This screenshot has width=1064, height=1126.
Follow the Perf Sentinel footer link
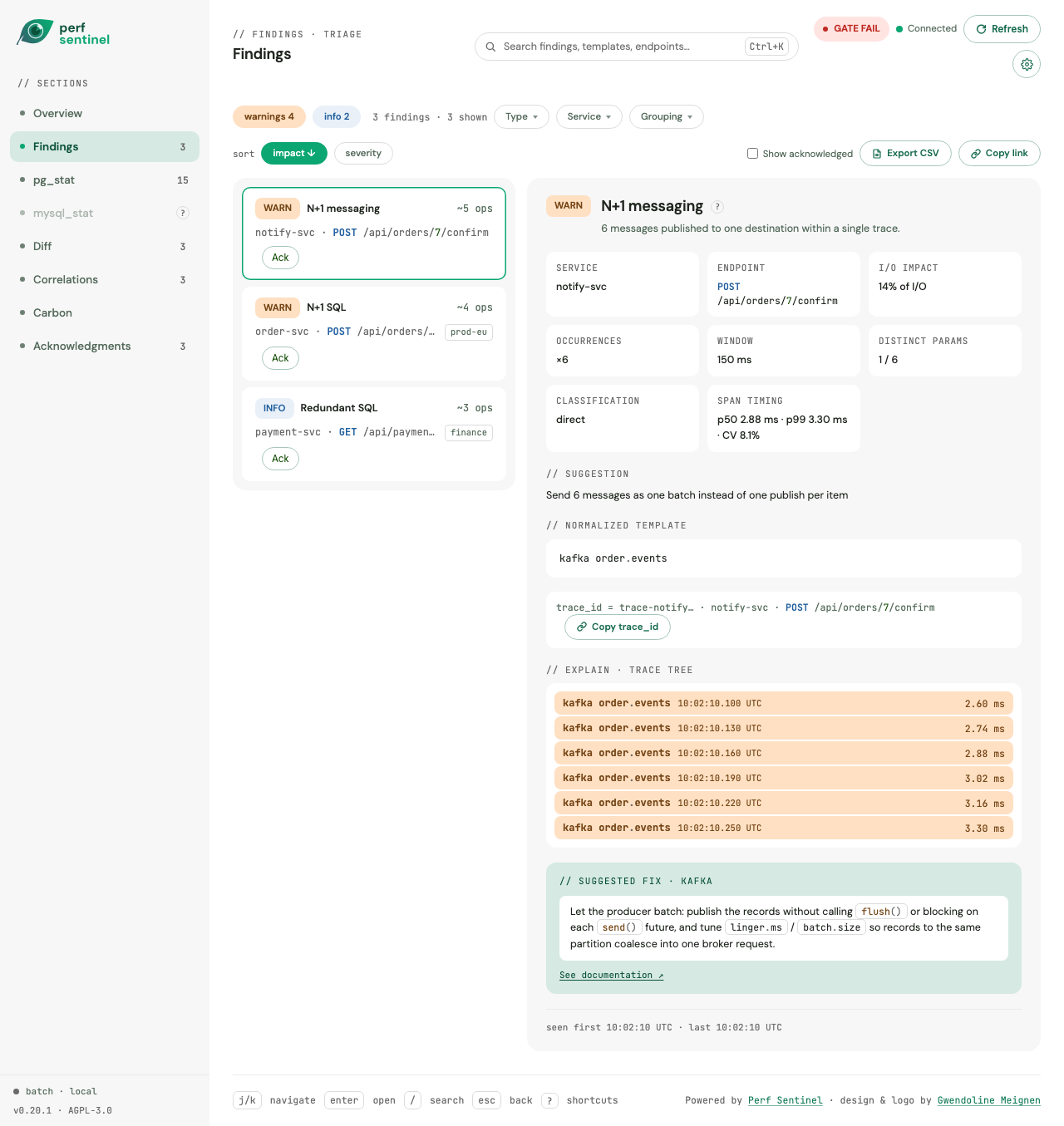(x=786, y=1100)
